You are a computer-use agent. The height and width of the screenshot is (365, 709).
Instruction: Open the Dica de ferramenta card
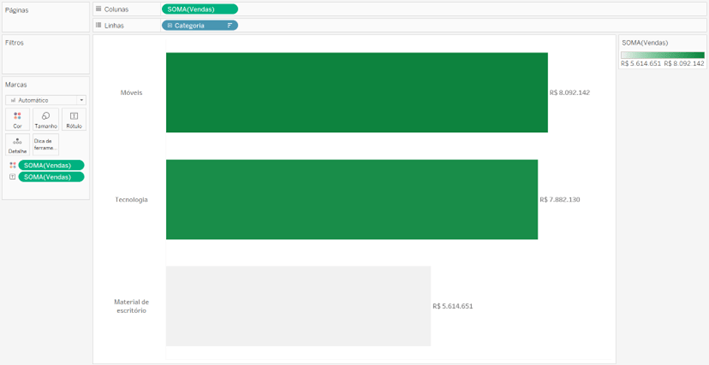[46, 145]
